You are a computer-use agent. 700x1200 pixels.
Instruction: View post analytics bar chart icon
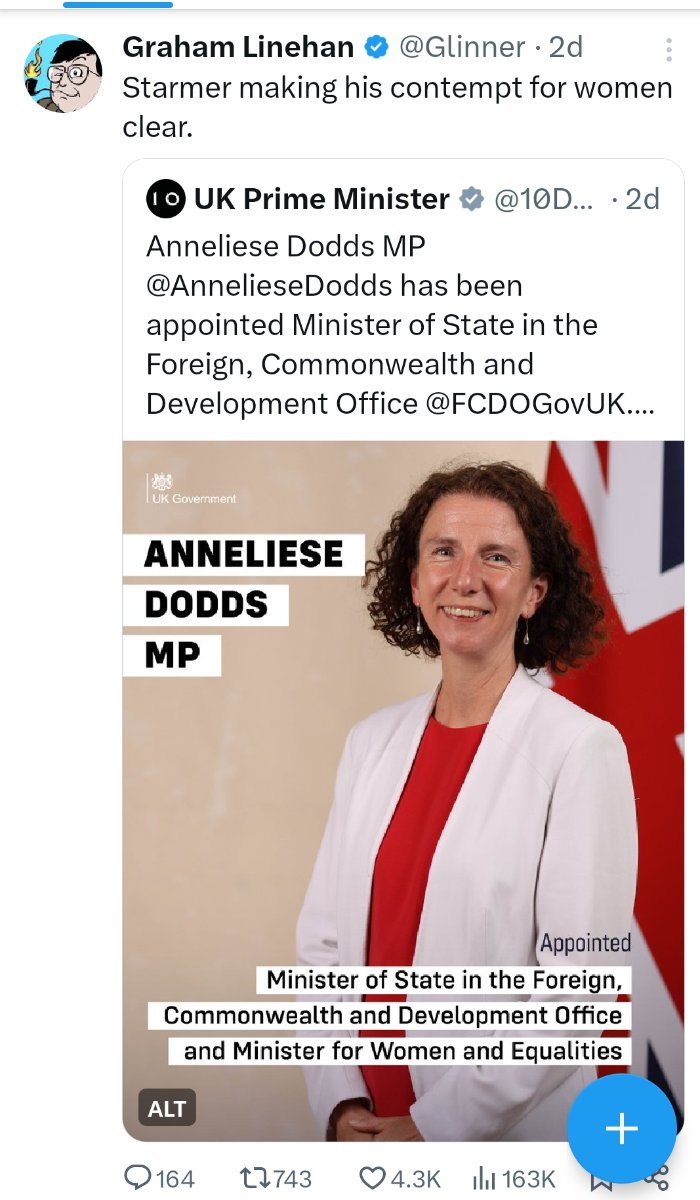point(484,1178)
